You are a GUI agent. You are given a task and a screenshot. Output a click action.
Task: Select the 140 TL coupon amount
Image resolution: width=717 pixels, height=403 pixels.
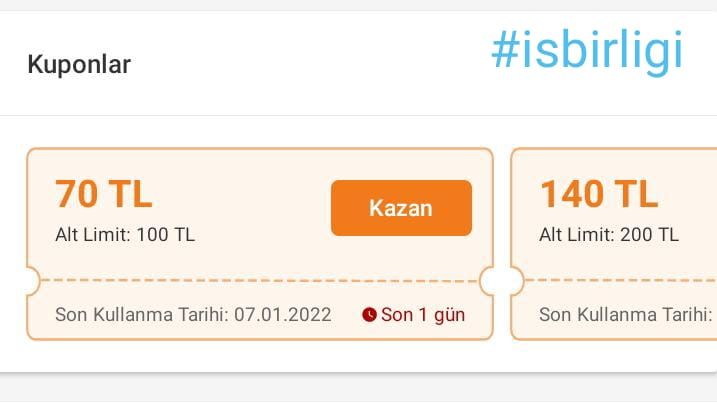tap(599, 194)
